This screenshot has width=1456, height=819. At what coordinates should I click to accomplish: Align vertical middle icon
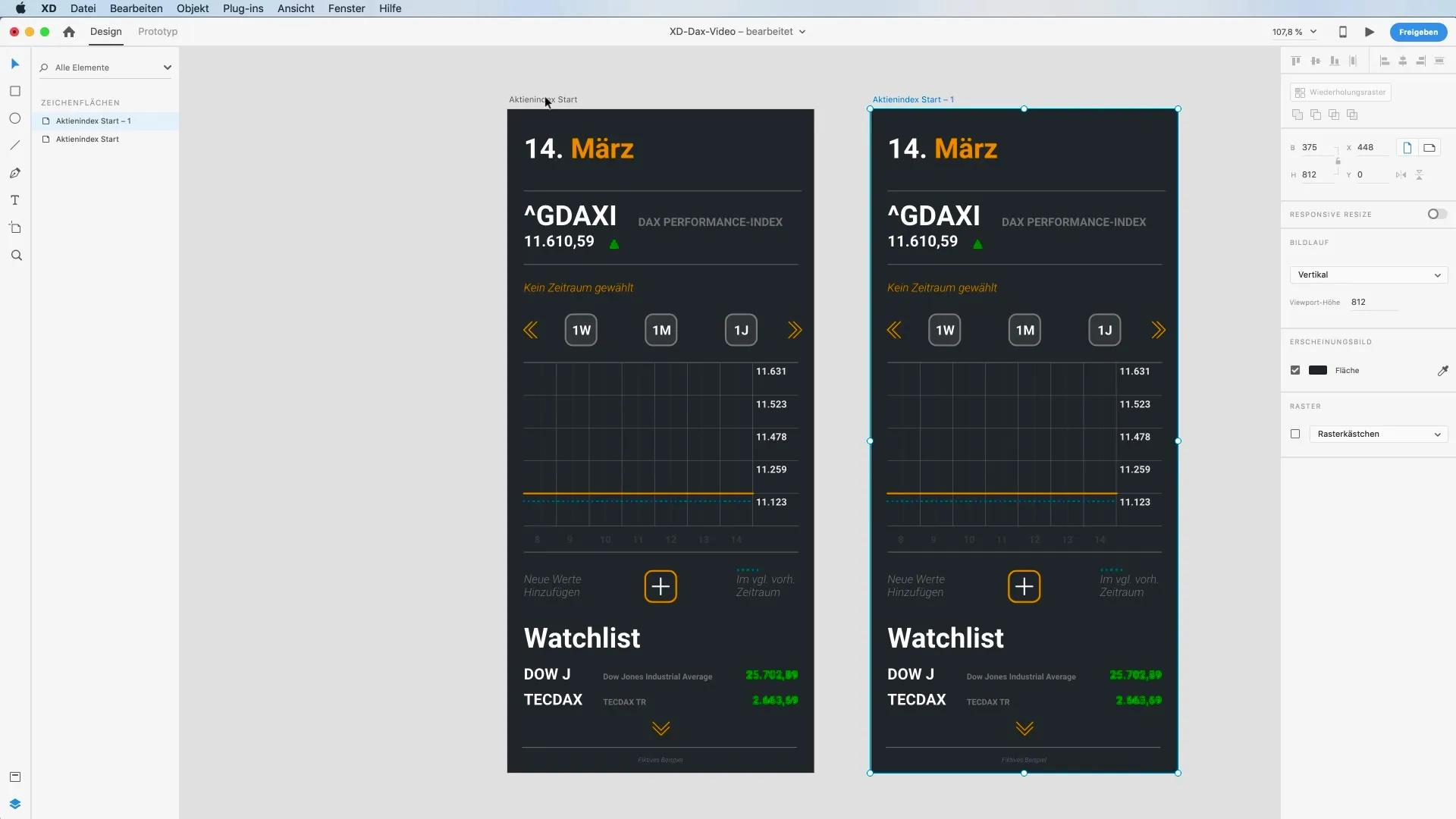tap(1316, 61)
